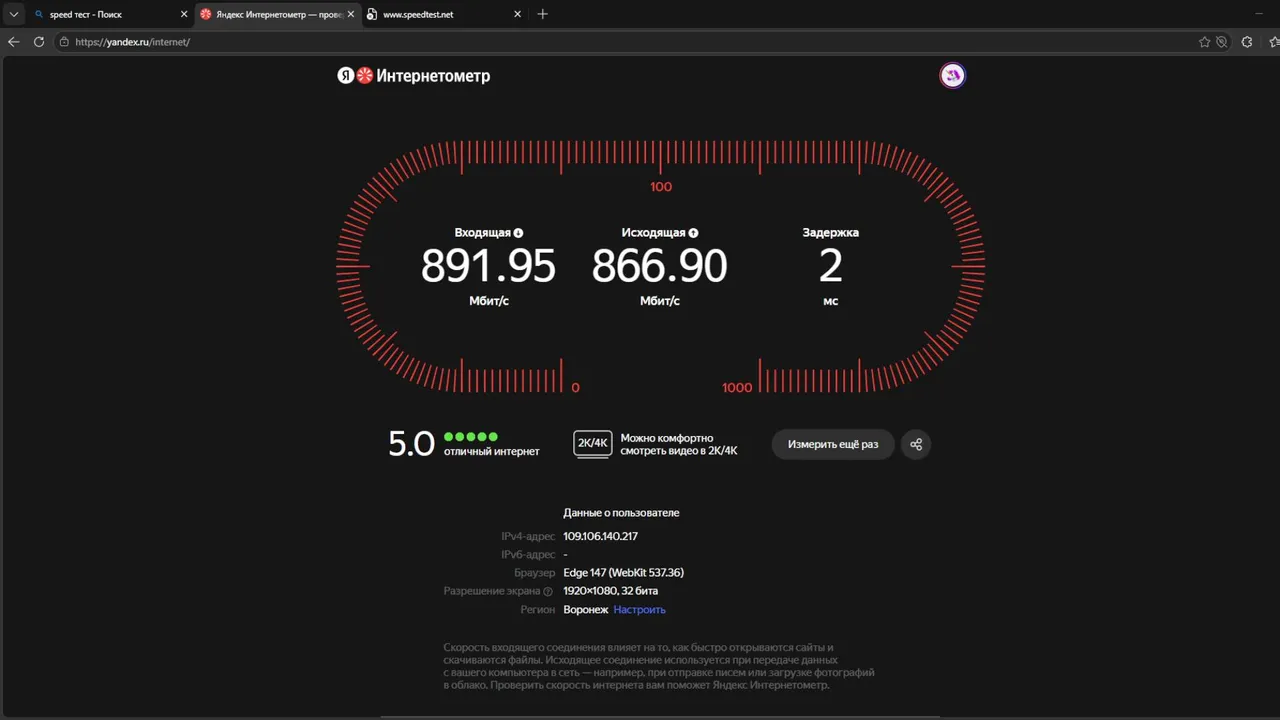Open the tab search dropdown arrow
This screenshot has width=1280, height=720.
click(14, 14)
